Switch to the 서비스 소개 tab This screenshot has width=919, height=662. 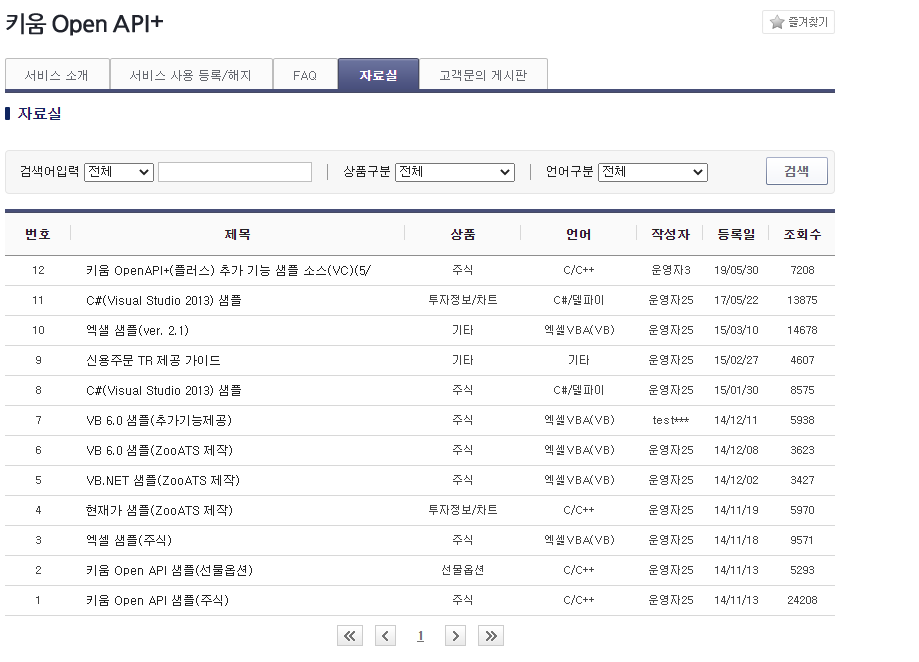tap(57, 74)
